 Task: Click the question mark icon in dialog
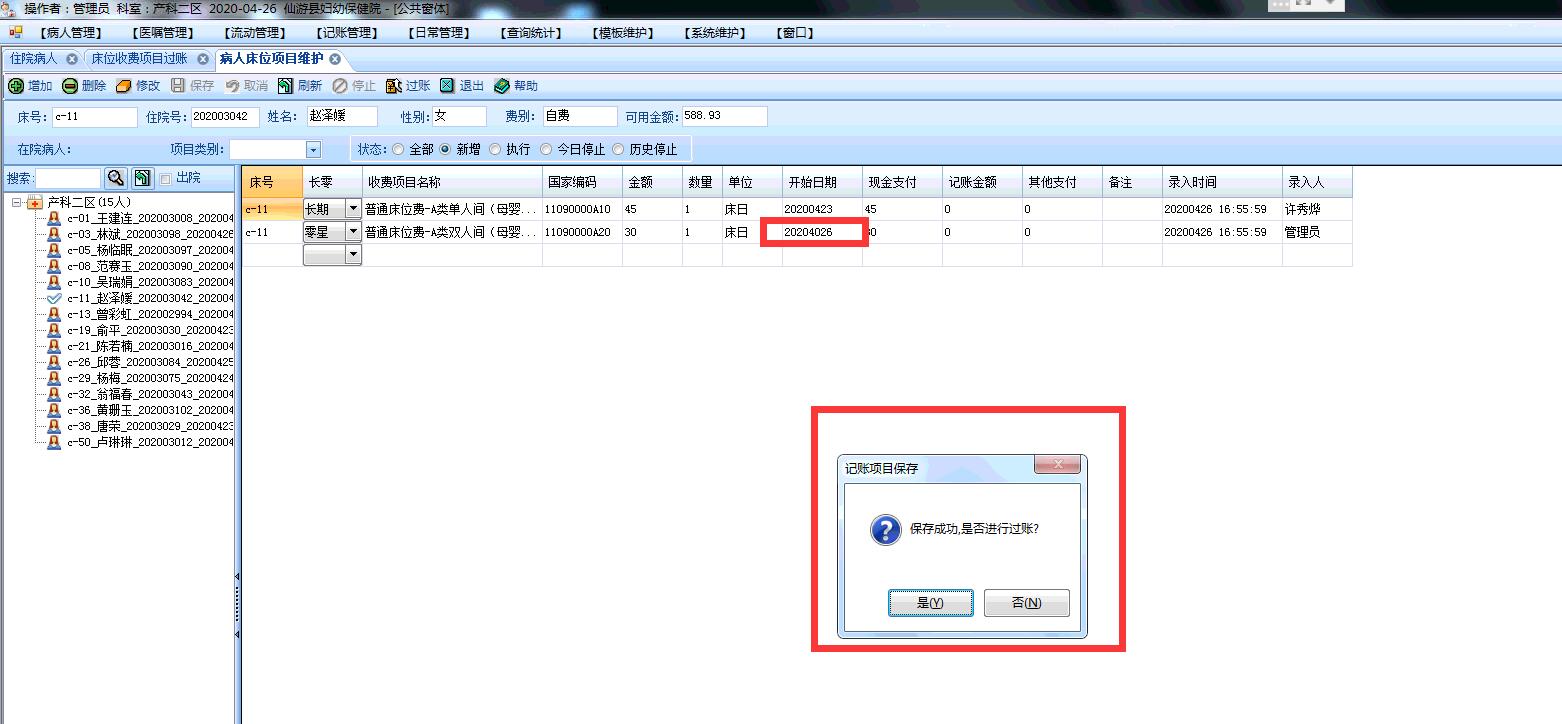point(885,529)
